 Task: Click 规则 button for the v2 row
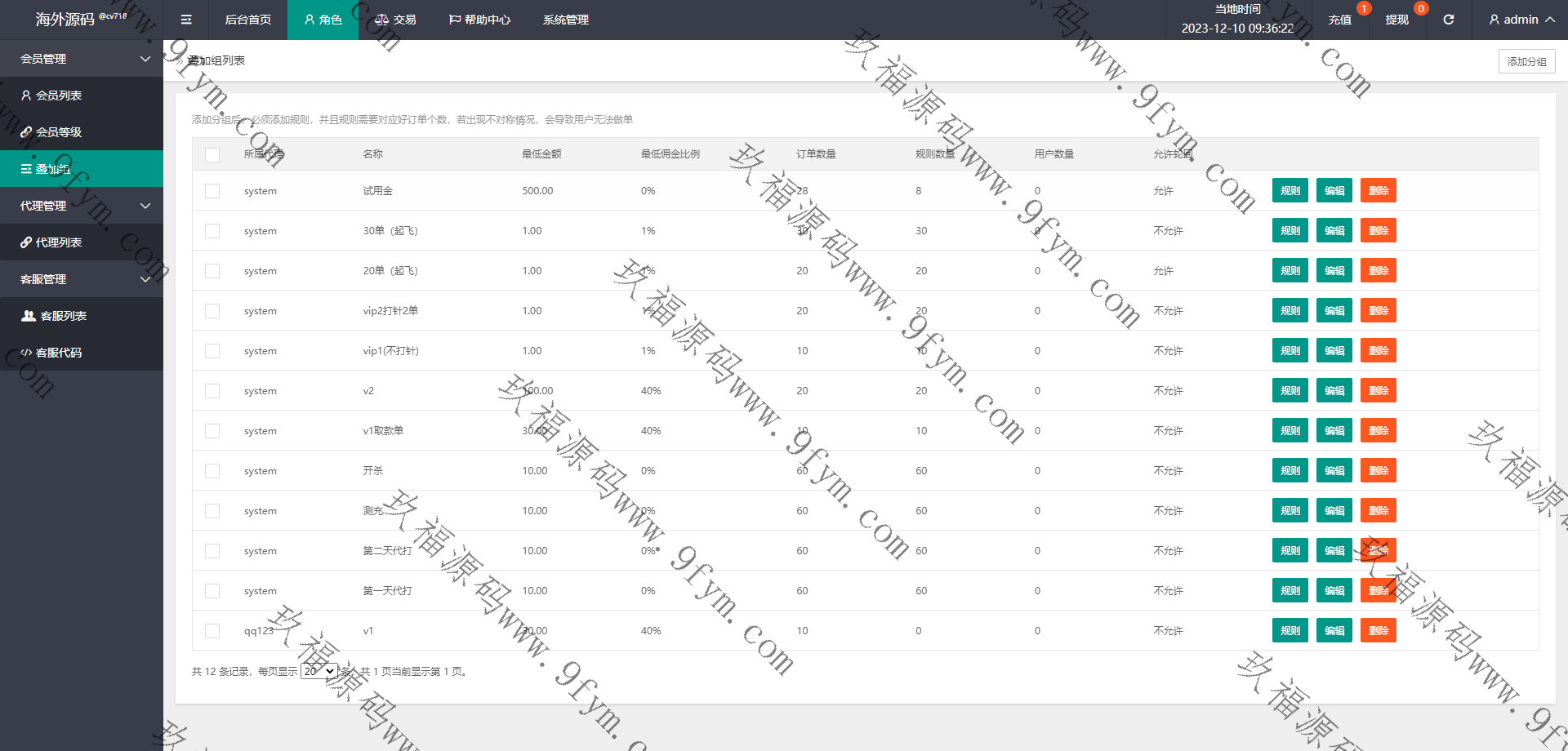pos(1290,391)
